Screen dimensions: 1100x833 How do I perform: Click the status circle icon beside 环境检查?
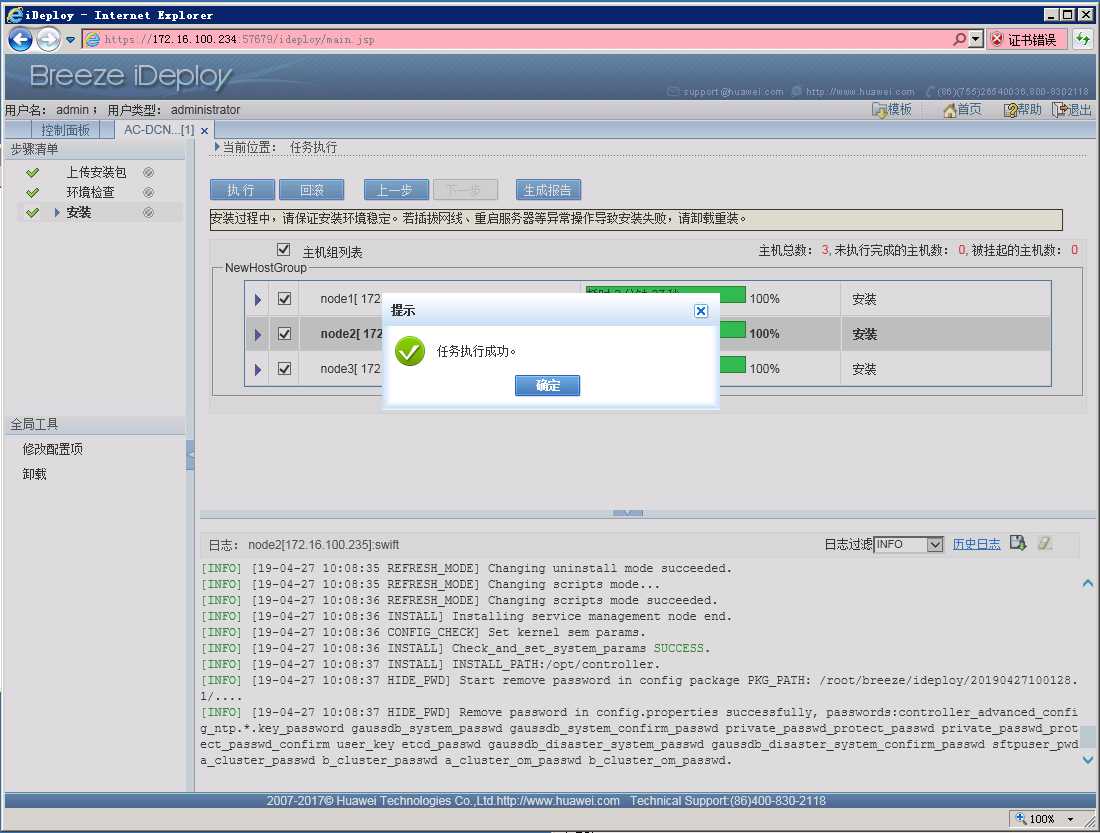pyautogui.click(x=148, y=192)
